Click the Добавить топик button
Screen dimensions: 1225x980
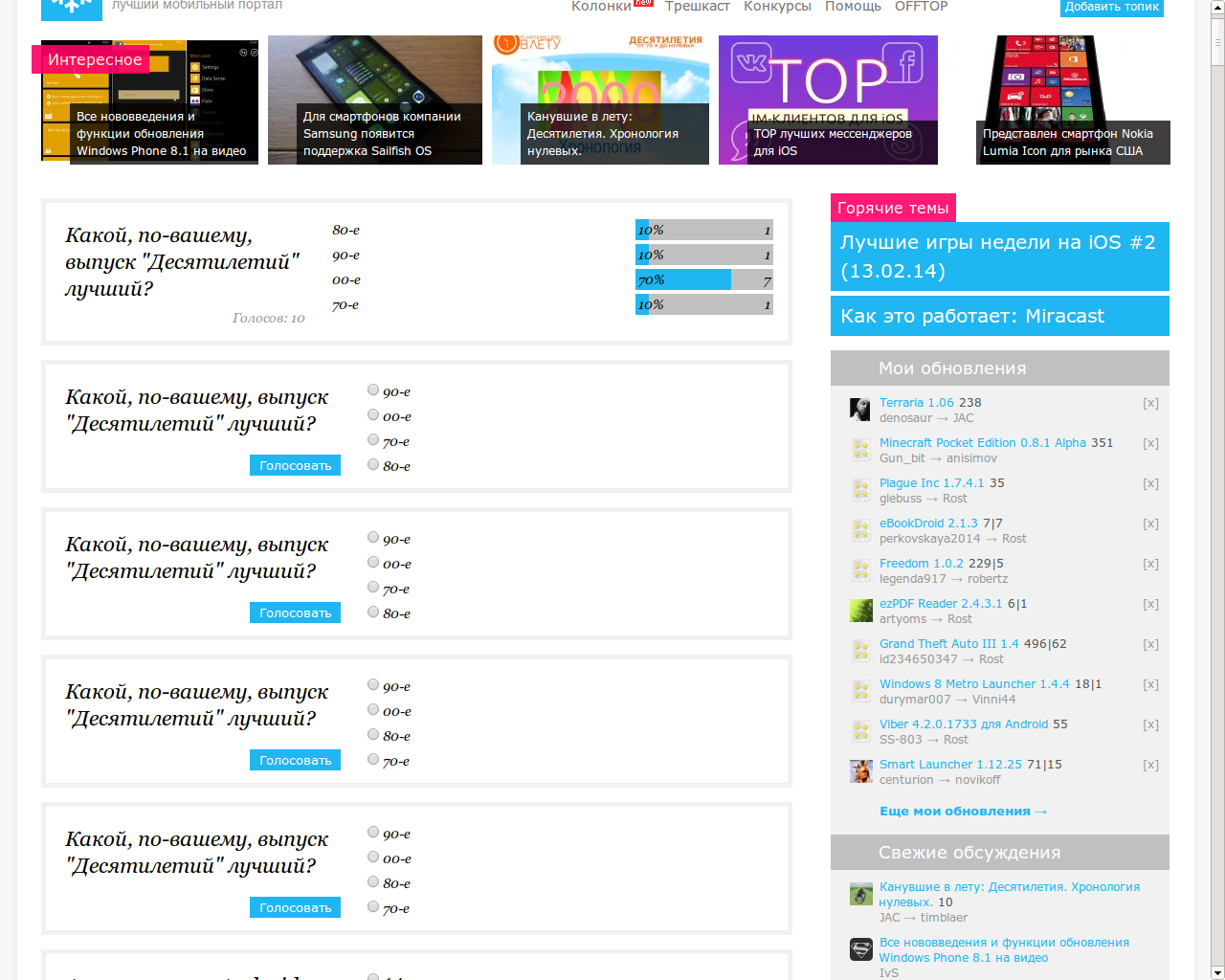(x=1112, y=8)
